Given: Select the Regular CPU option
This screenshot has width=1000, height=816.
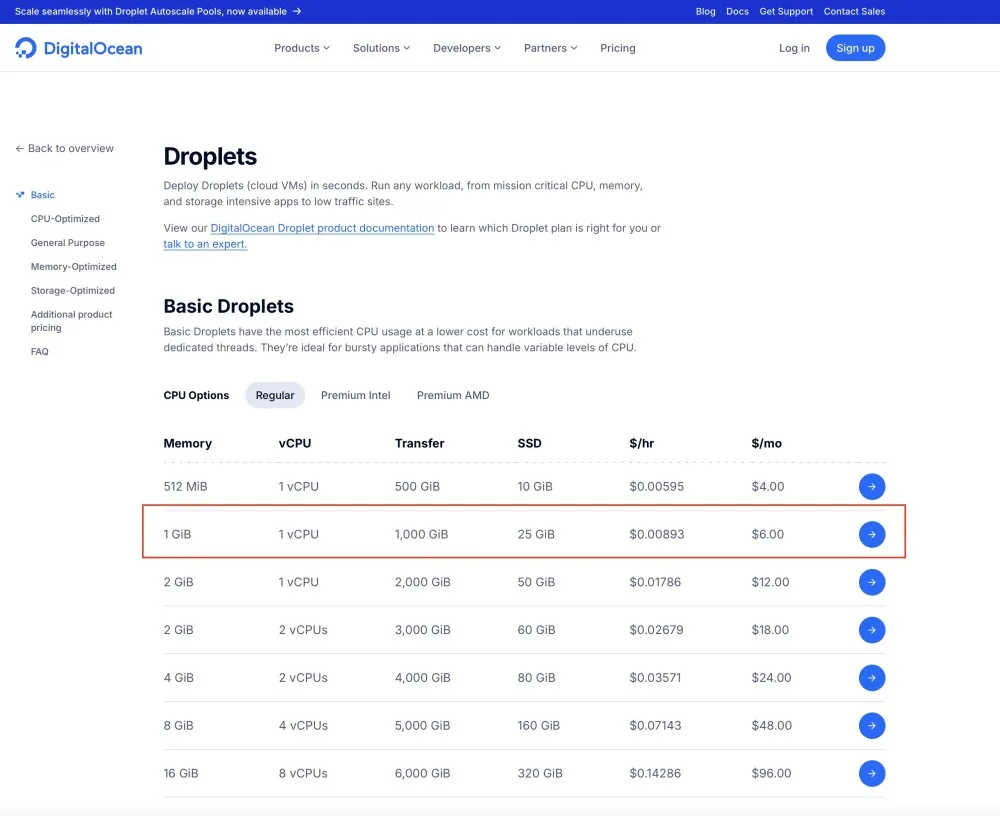Looking at the screenshot, I should coord(275,395).
